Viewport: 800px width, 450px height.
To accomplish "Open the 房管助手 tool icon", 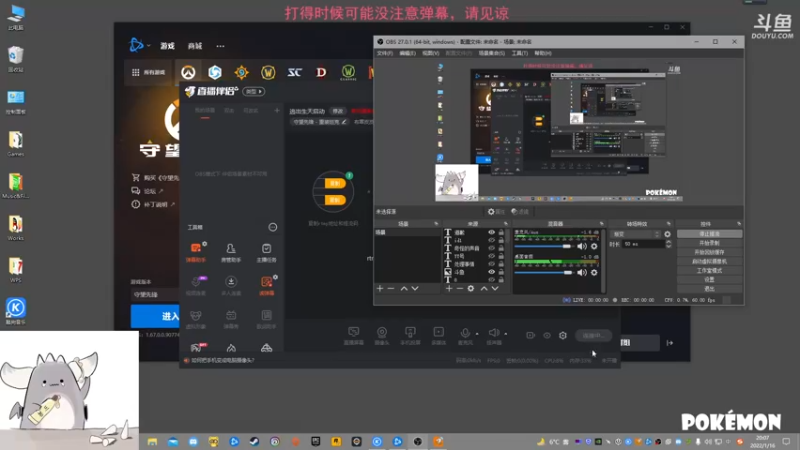I will point(231,253).
